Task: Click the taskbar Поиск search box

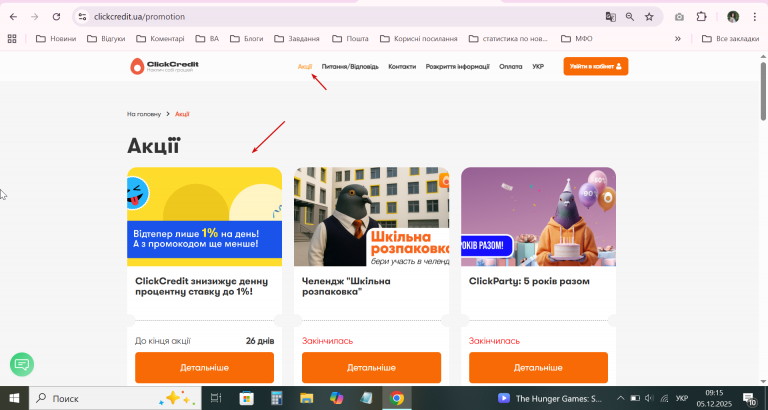Action: (x=115, y=398)
